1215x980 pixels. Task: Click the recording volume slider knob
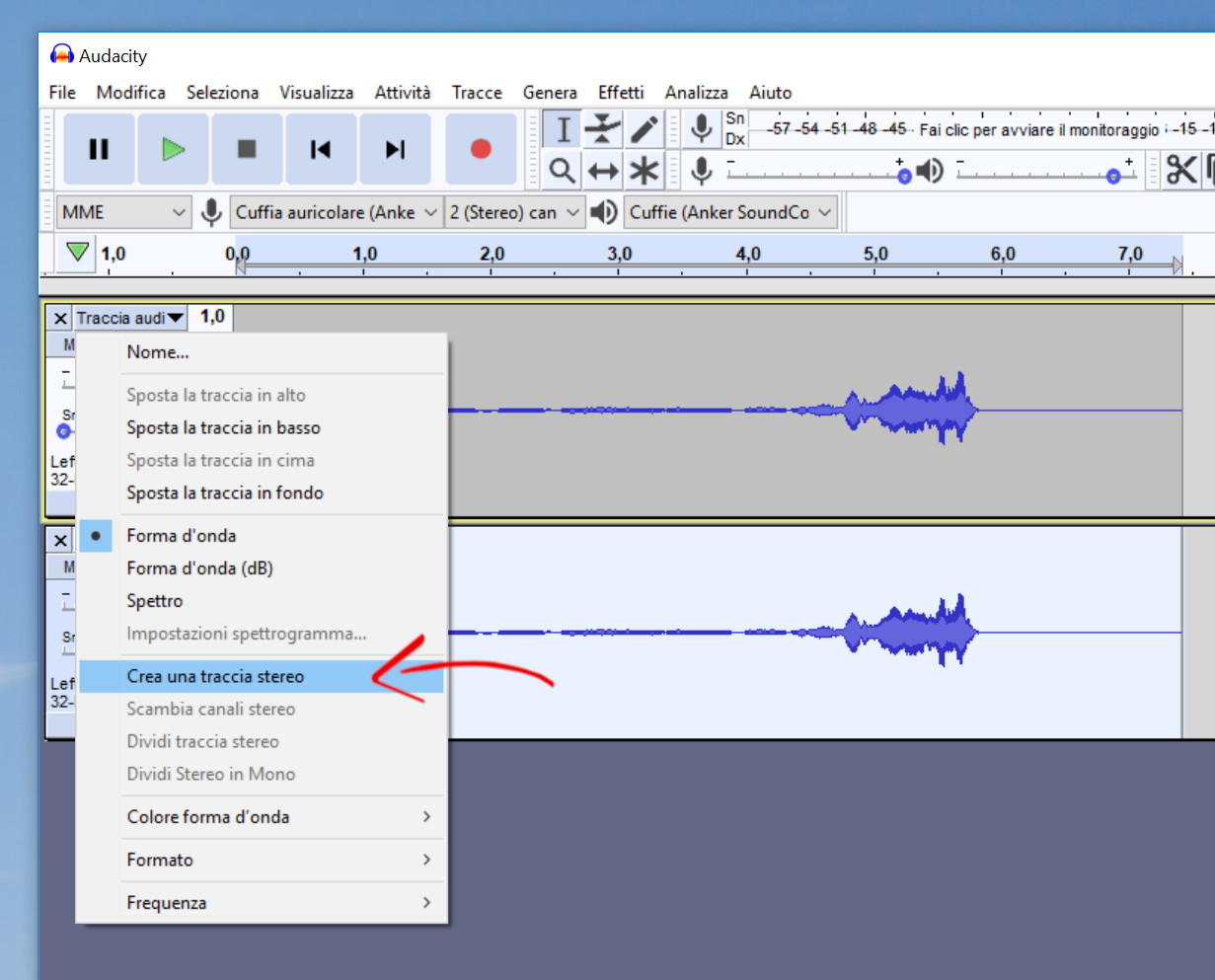pos(904,176)
